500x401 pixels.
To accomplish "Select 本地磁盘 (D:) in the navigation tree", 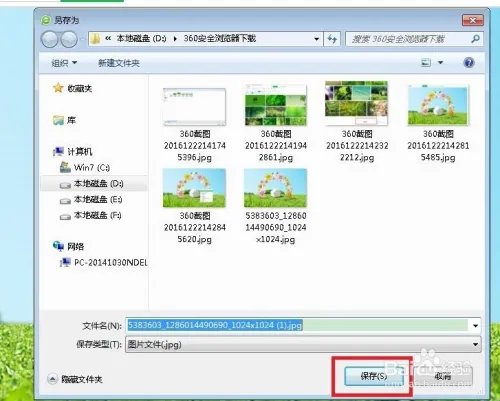I will (94, 184).
